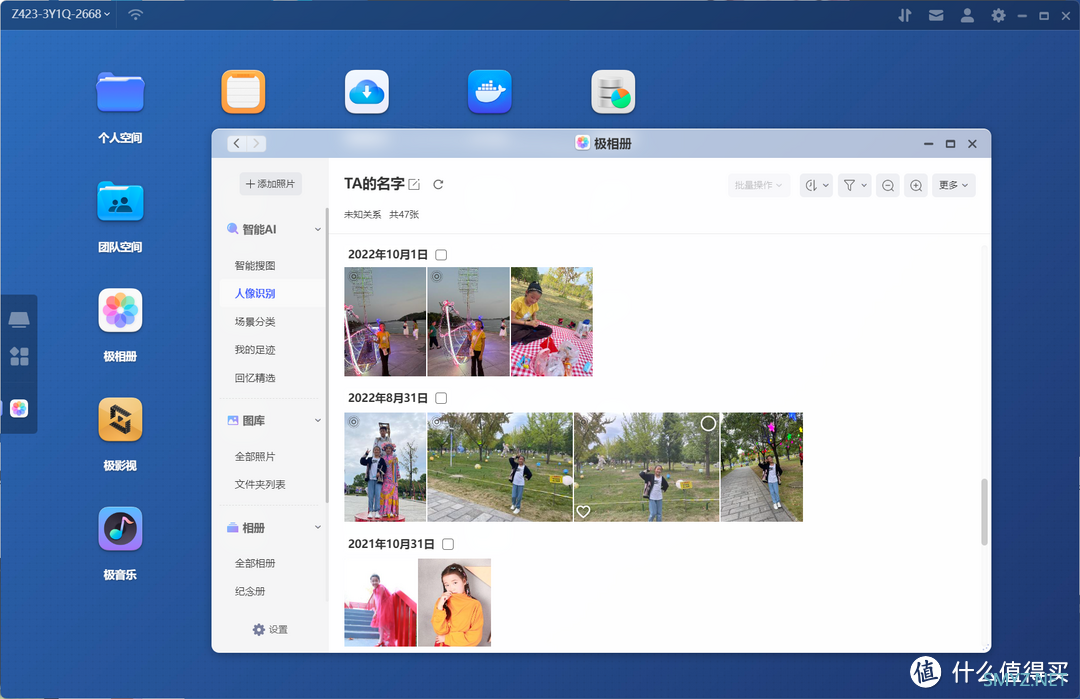Open the cloud download app icon
The width and height of the screenshot is (1080, 699).
pos(366,92)
